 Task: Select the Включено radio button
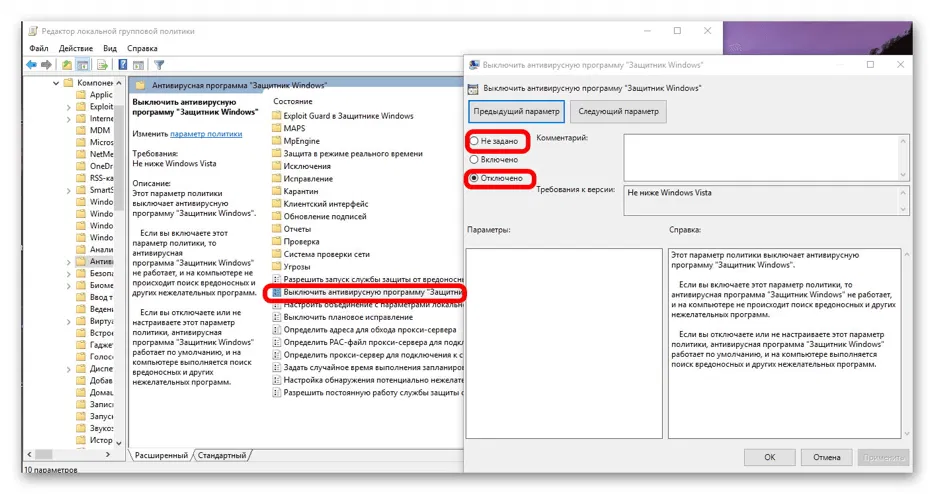click(474, 160)
